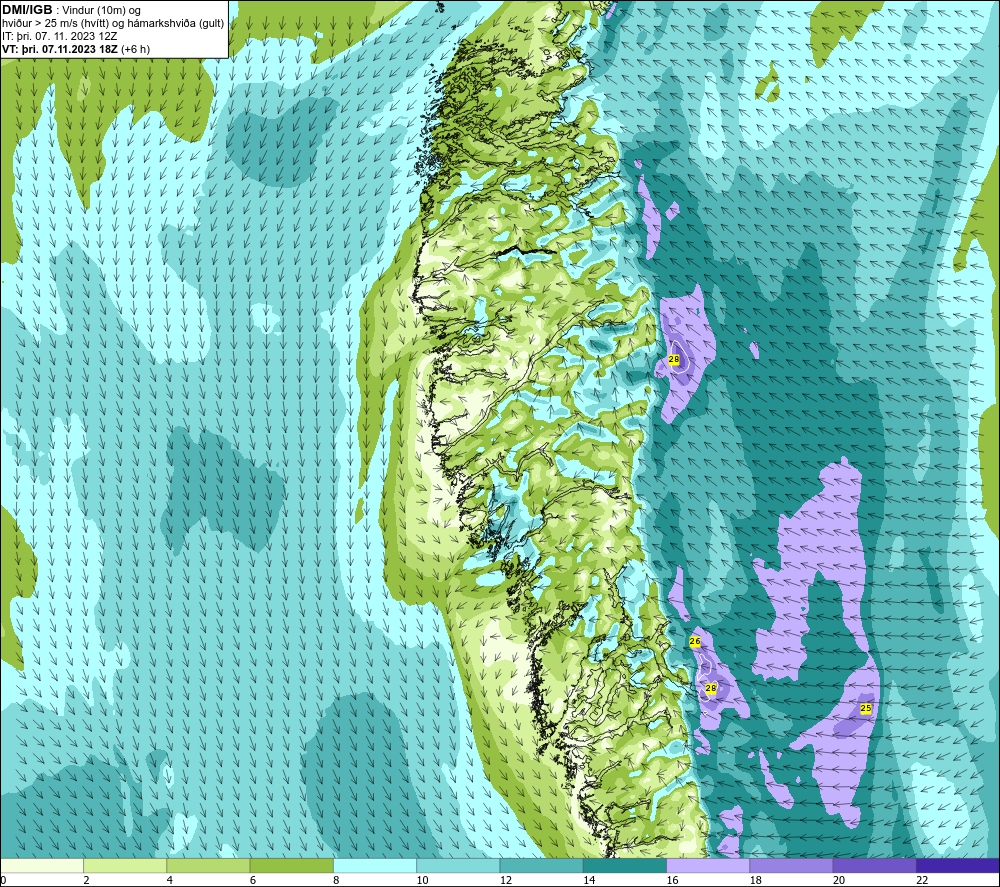The width and height of the screenshot is (1000, 887).
Task: Click scale number 16 below color bar
Action: click(x=672, y=881)
